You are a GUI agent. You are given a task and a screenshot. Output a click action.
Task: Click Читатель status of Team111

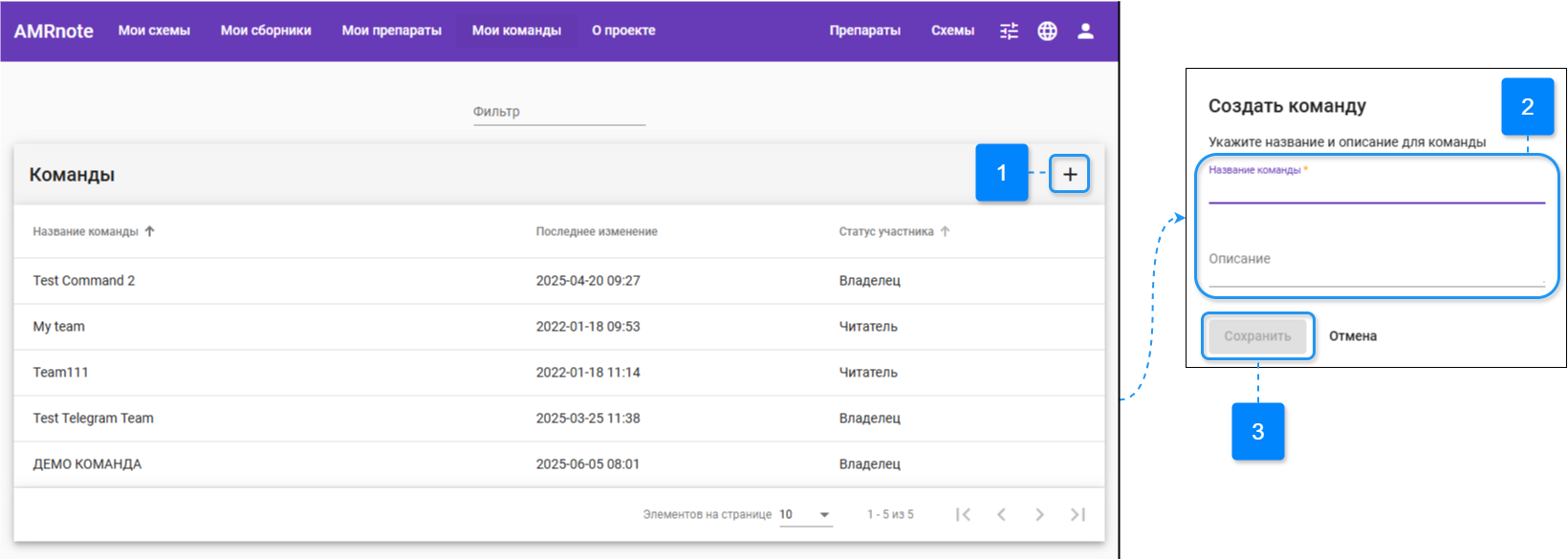868,373
